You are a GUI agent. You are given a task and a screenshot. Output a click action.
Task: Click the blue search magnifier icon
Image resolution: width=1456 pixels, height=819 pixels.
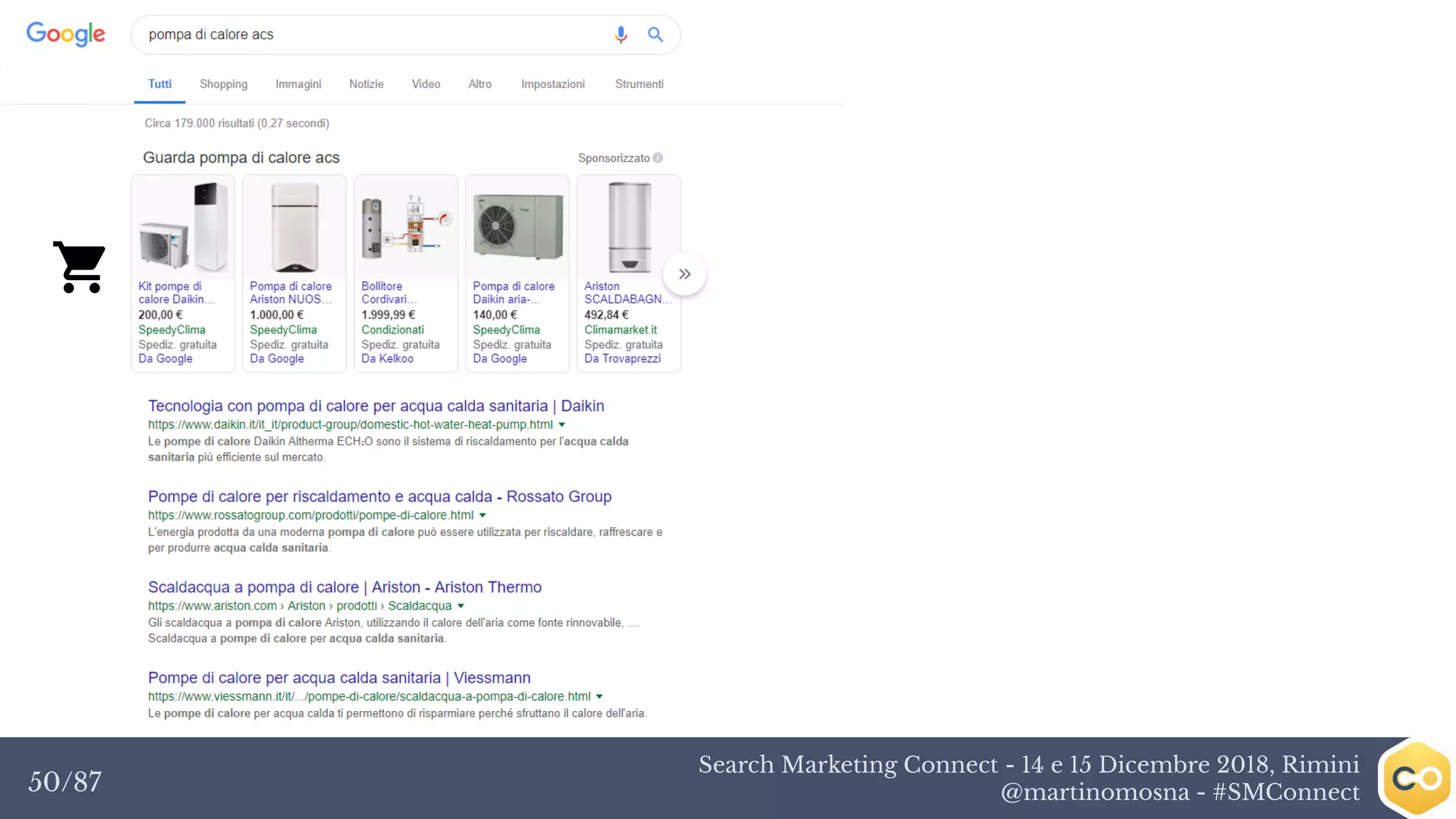(655, 34)
